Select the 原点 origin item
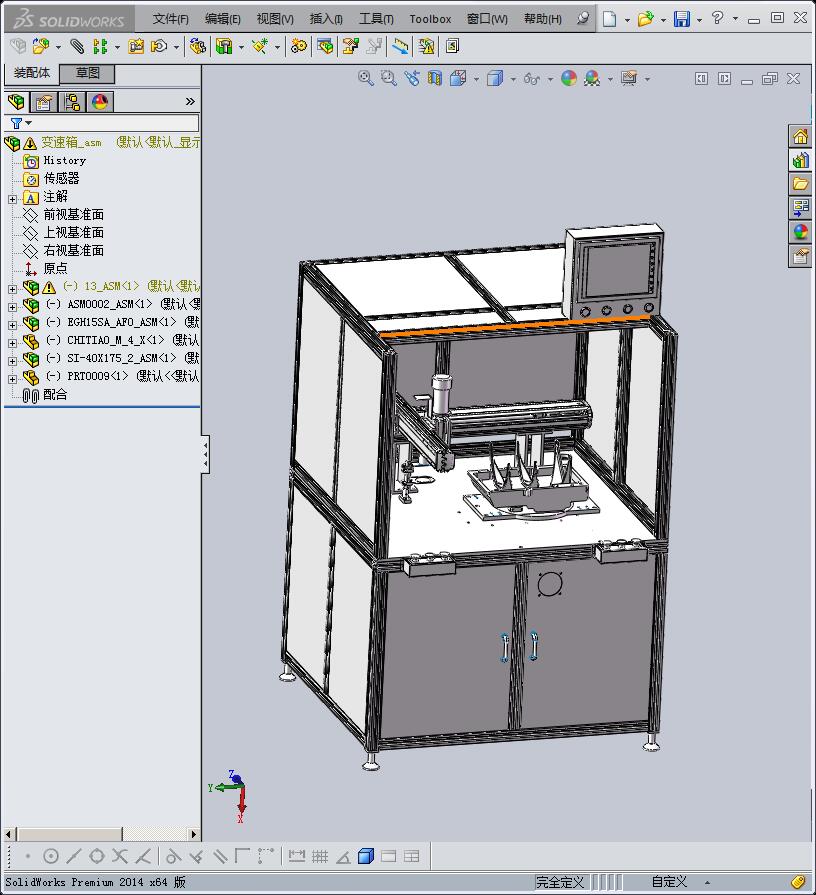Image resolution: width=816 pixels, height=895 pixels. (55, 268)
